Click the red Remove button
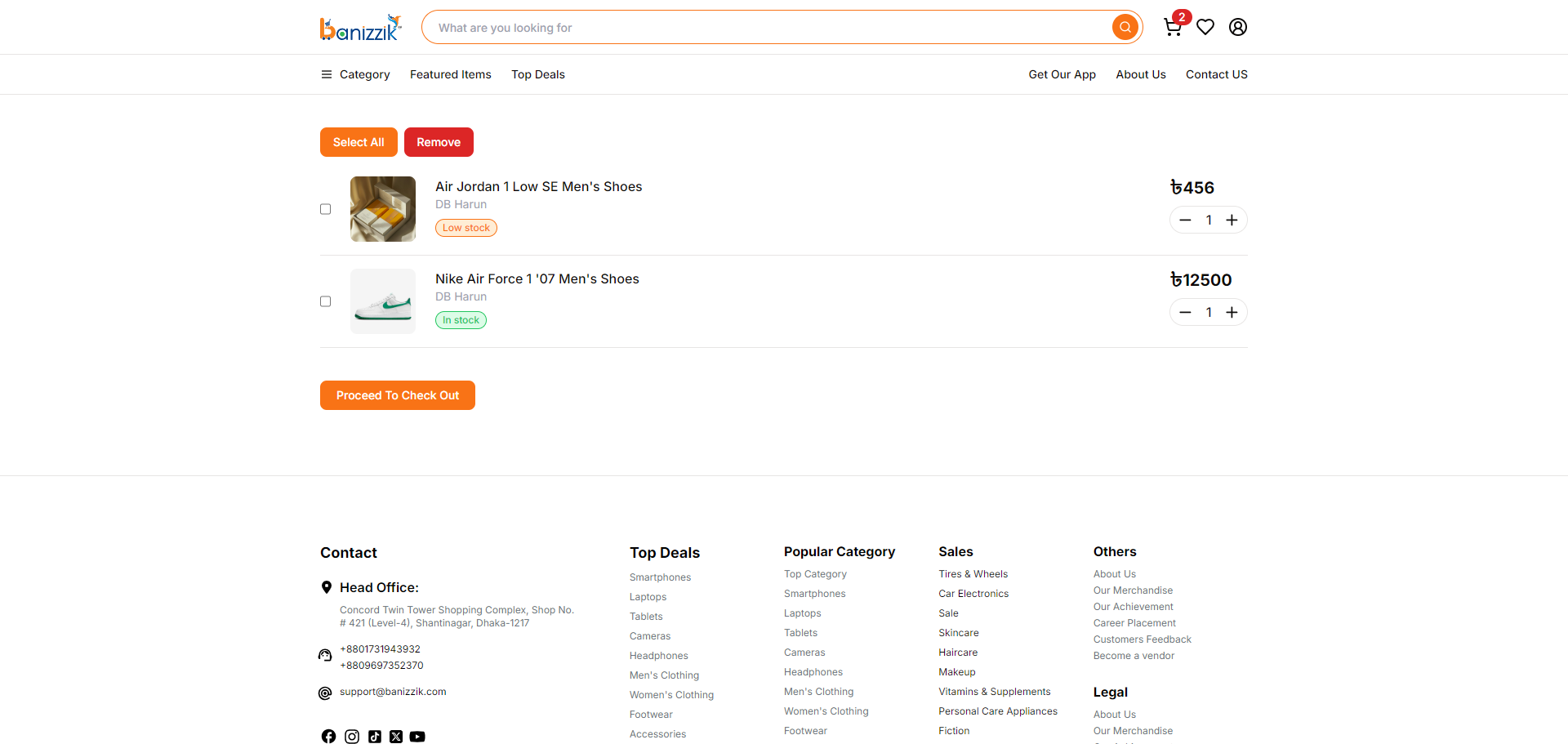This screenshot has width=1568, height=744. [x=439, y=142]
